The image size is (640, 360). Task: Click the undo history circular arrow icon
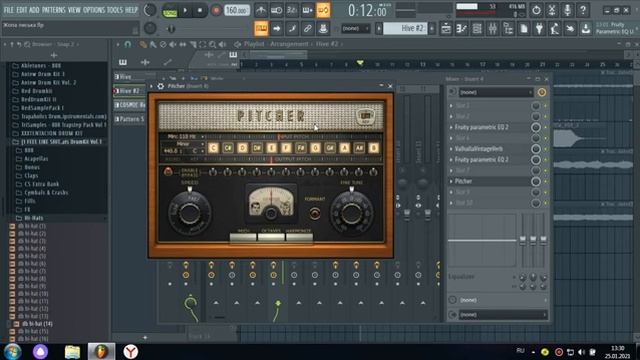coord(536,10)
